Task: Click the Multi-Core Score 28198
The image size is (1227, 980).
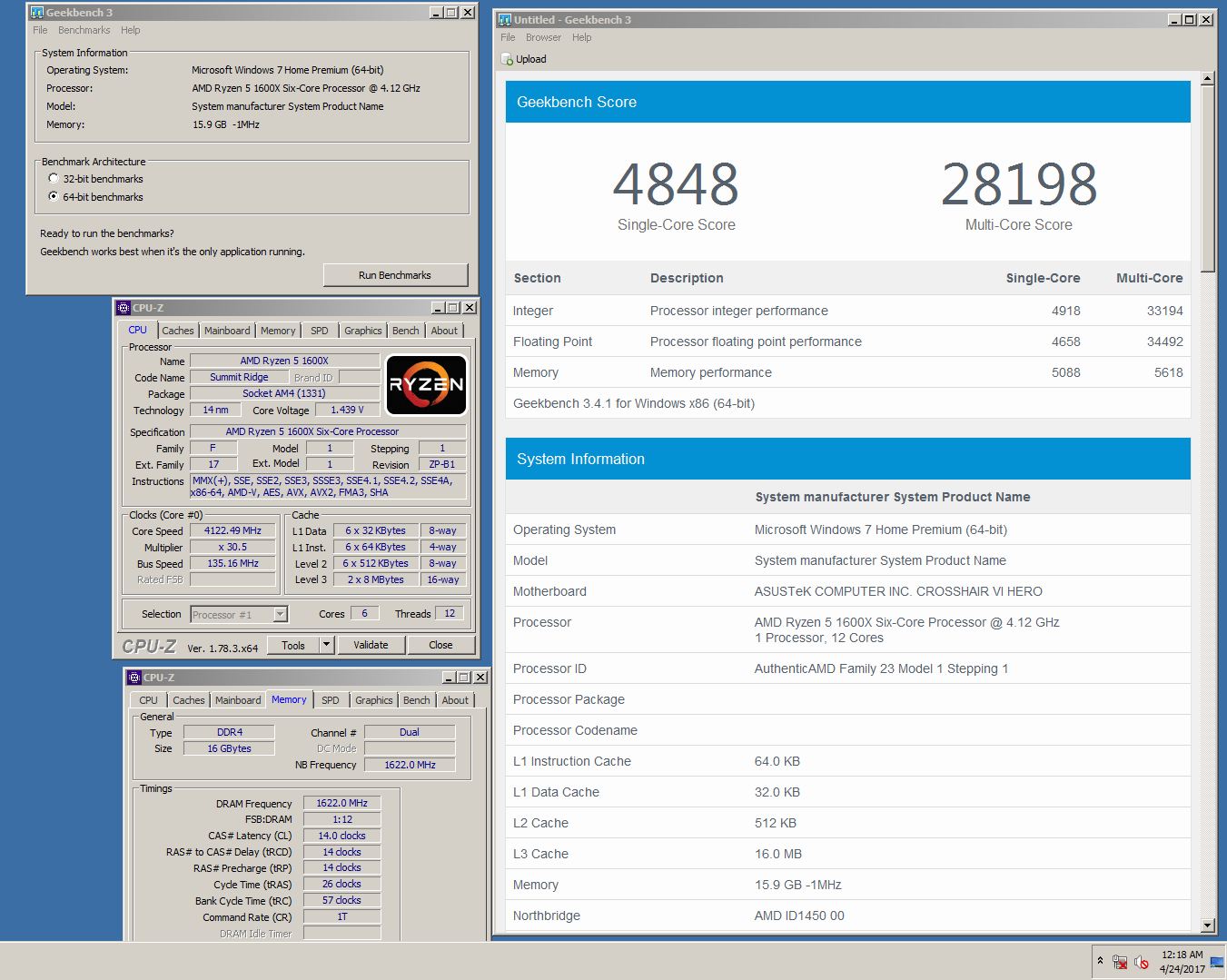Action: (1019, 184)
